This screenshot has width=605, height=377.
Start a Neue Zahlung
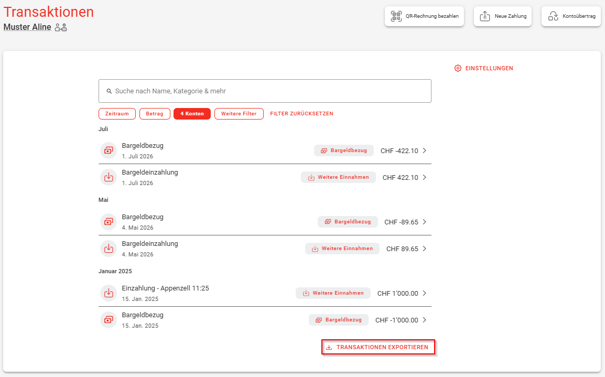point(502,16)
